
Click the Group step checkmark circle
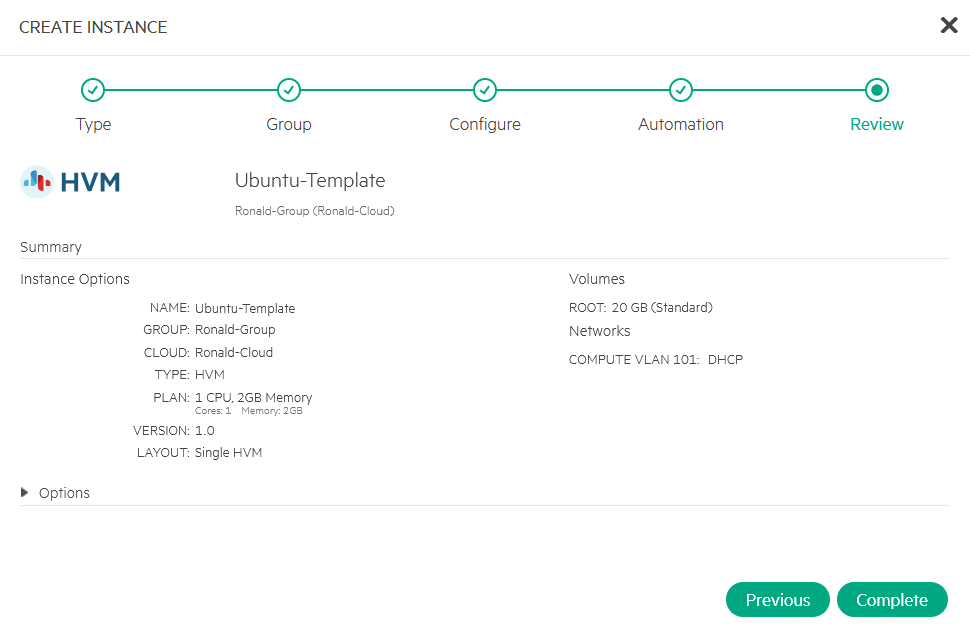tap(288, 90)
